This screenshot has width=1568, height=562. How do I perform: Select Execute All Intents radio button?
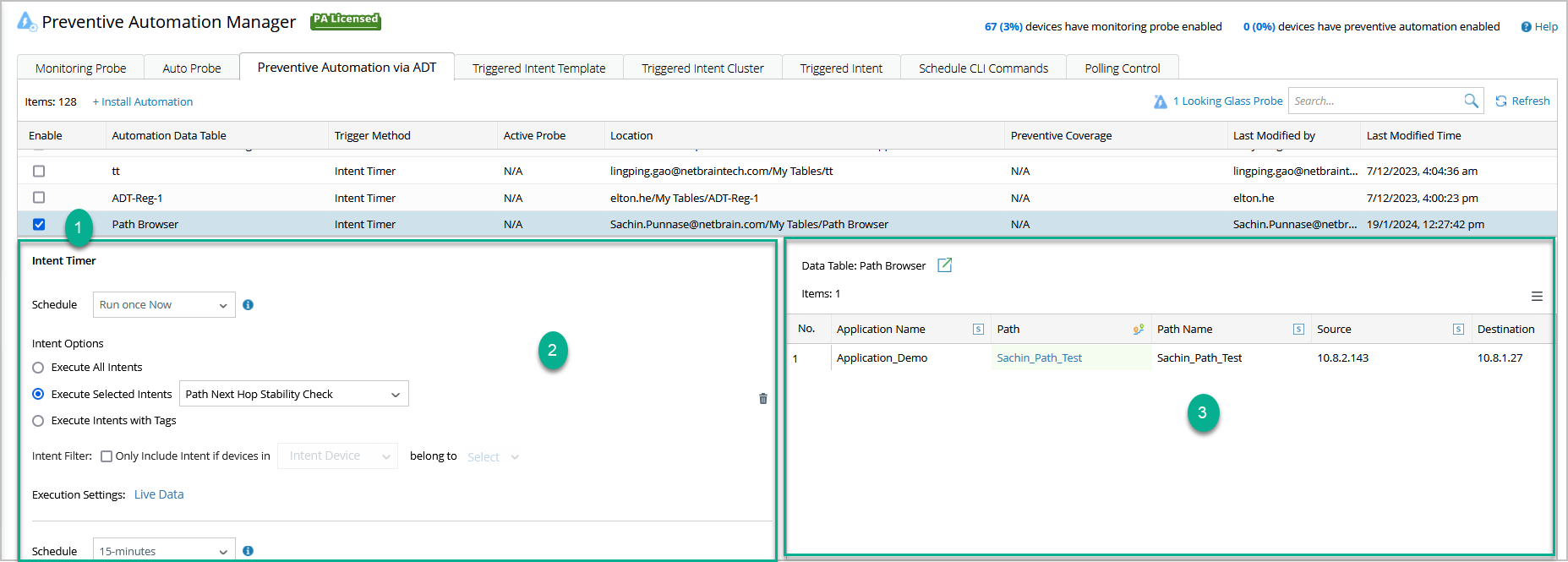point(38,368)
